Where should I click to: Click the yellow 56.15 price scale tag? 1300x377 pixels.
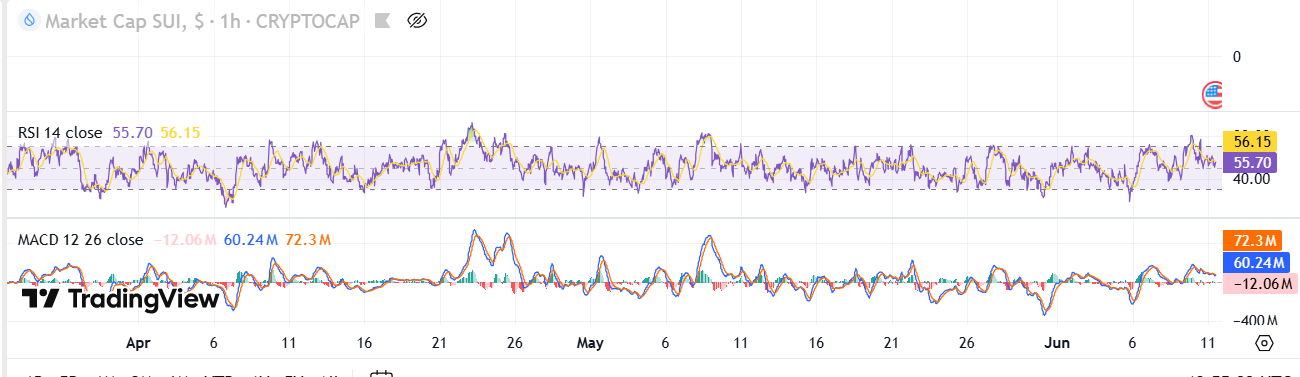pyautogui.click(x=1251, y=142)
